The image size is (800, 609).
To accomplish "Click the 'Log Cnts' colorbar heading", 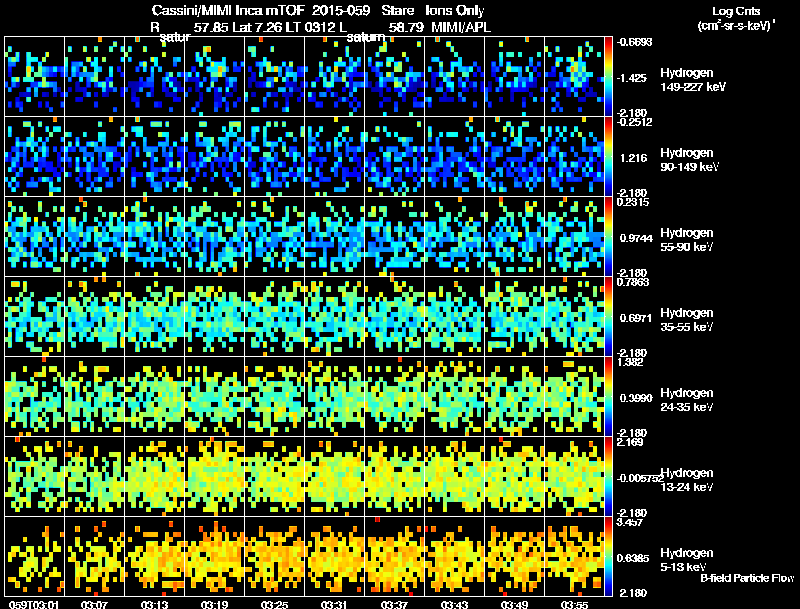I will pos(736,11).
